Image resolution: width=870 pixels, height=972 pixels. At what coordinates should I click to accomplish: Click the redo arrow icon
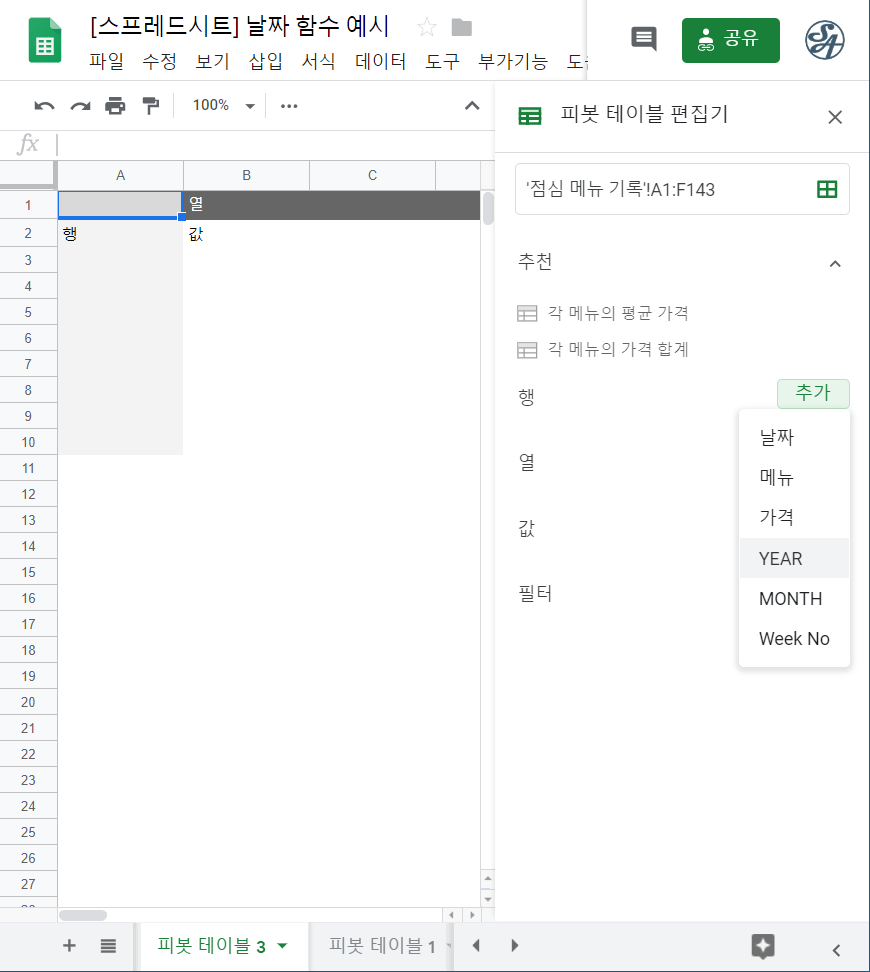80,106
